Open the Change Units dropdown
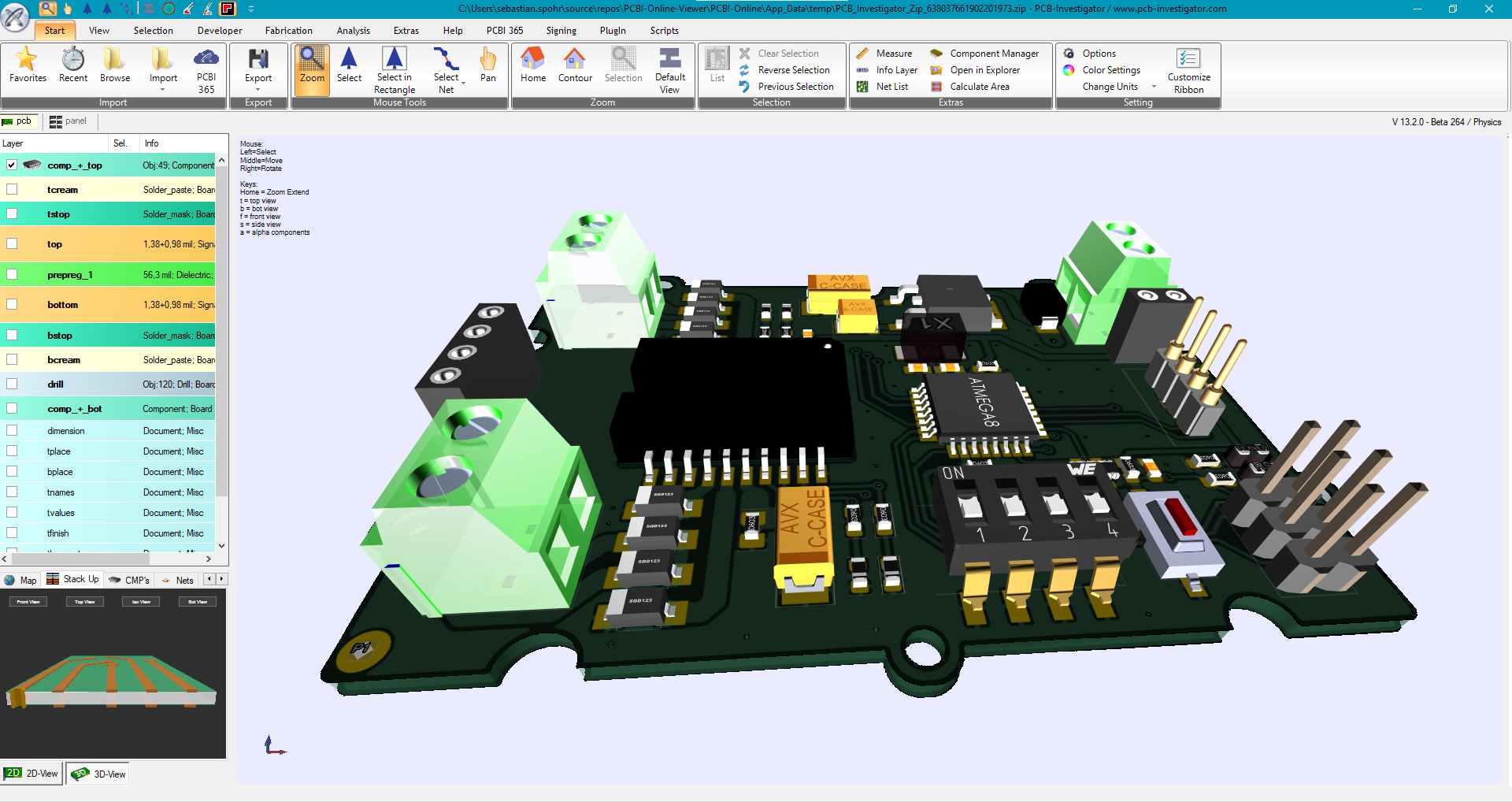 (1153, 87)
